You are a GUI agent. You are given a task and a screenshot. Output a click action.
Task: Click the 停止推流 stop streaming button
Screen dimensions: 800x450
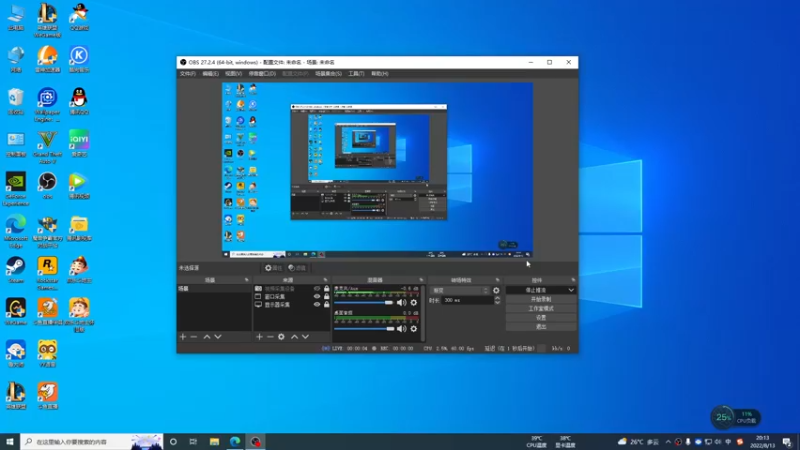pos(536,290)
